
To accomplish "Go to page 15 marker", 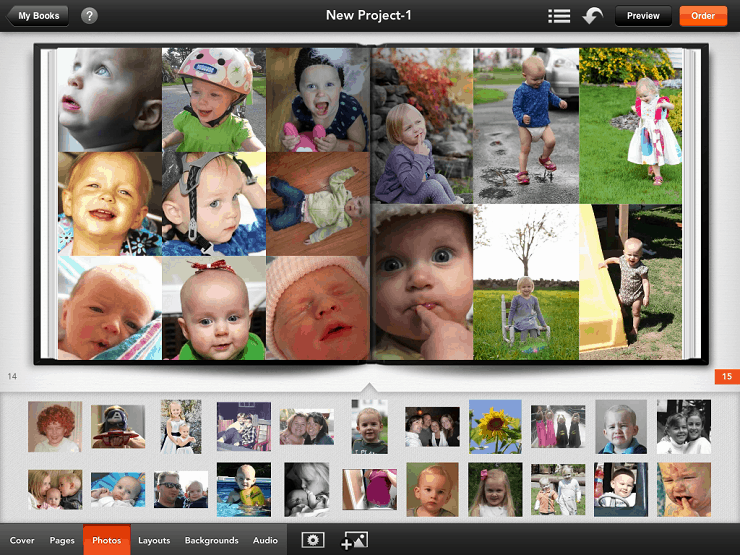I will click(x=727, y=376).
